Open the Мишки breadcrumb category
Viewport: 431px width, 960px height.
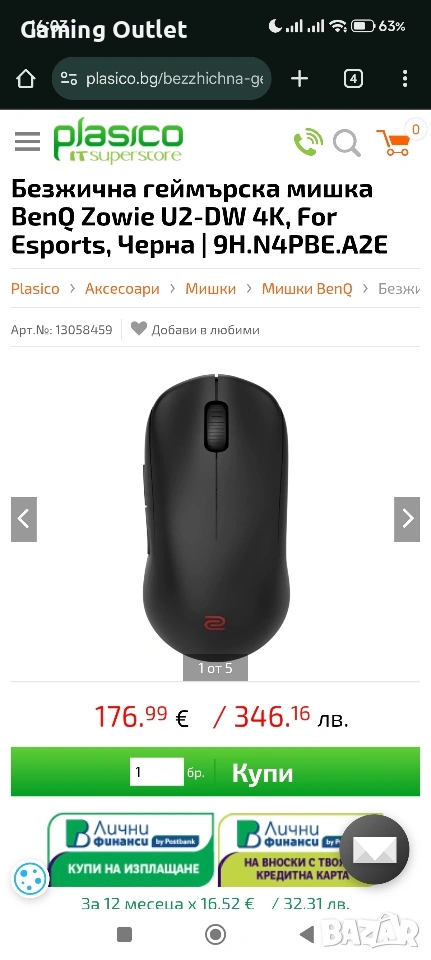tap(211, 289)
